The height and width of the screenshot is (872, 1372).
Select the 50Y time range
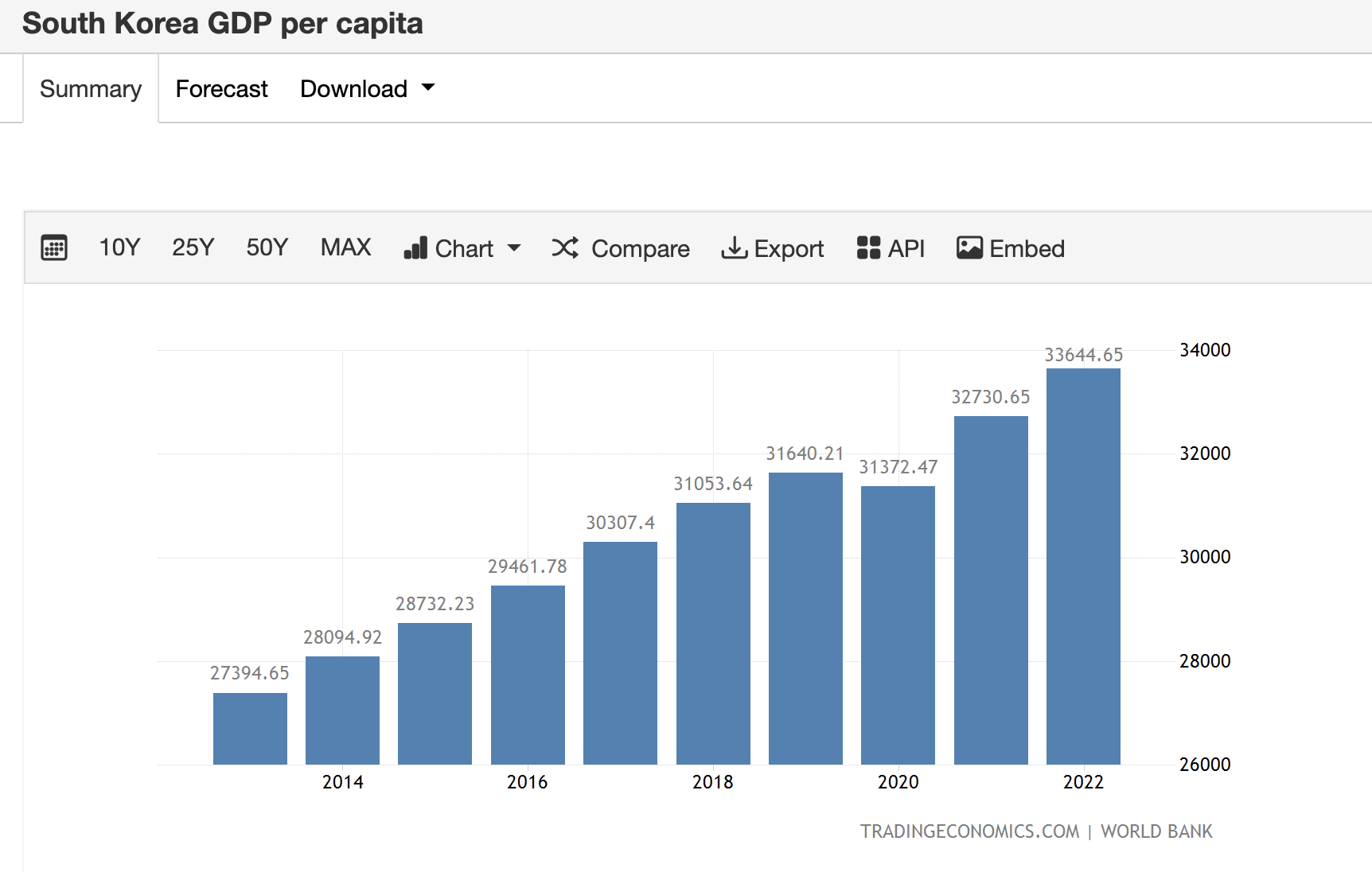pyautogui.click(x=267, y=248)
